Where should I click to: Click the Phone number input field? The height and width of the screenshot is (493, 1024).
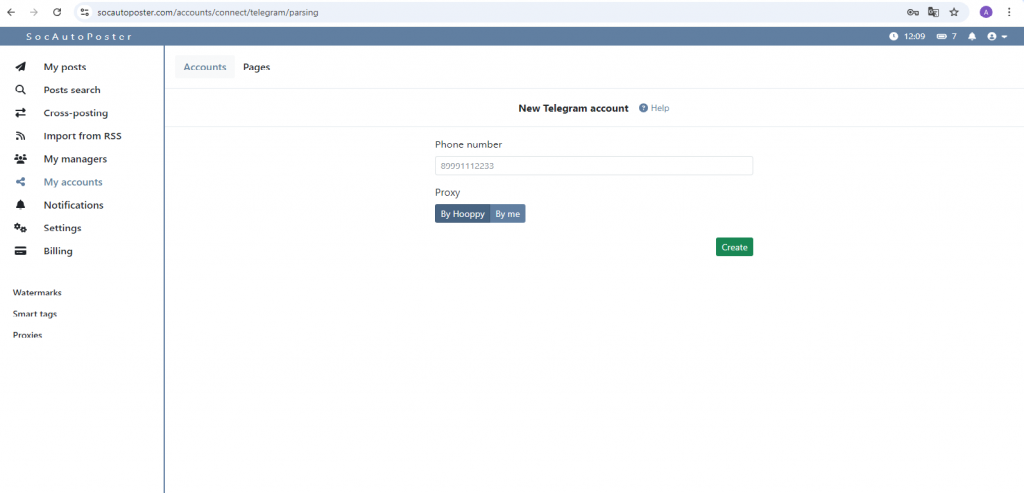[x=593, y=166]
